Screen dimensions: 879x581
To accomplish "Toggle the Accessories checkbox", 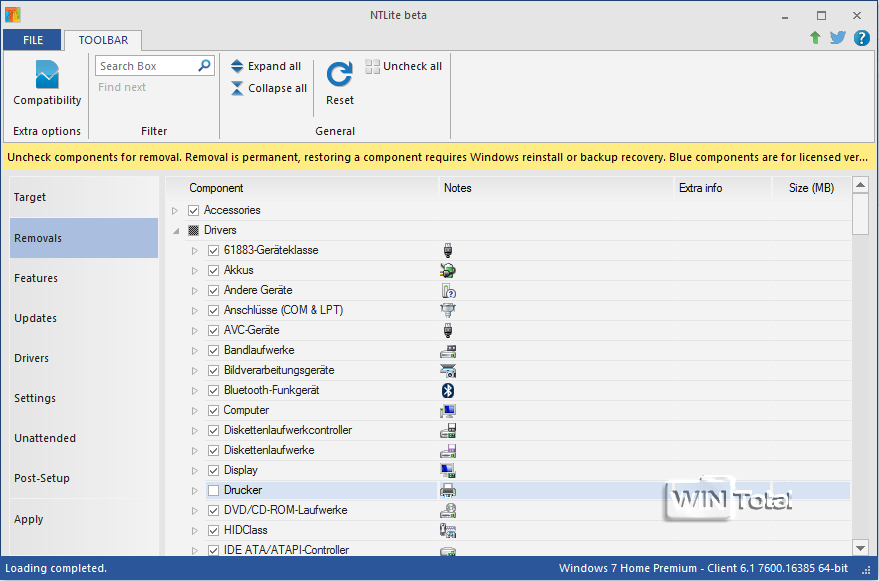I will tap(193, 210).
